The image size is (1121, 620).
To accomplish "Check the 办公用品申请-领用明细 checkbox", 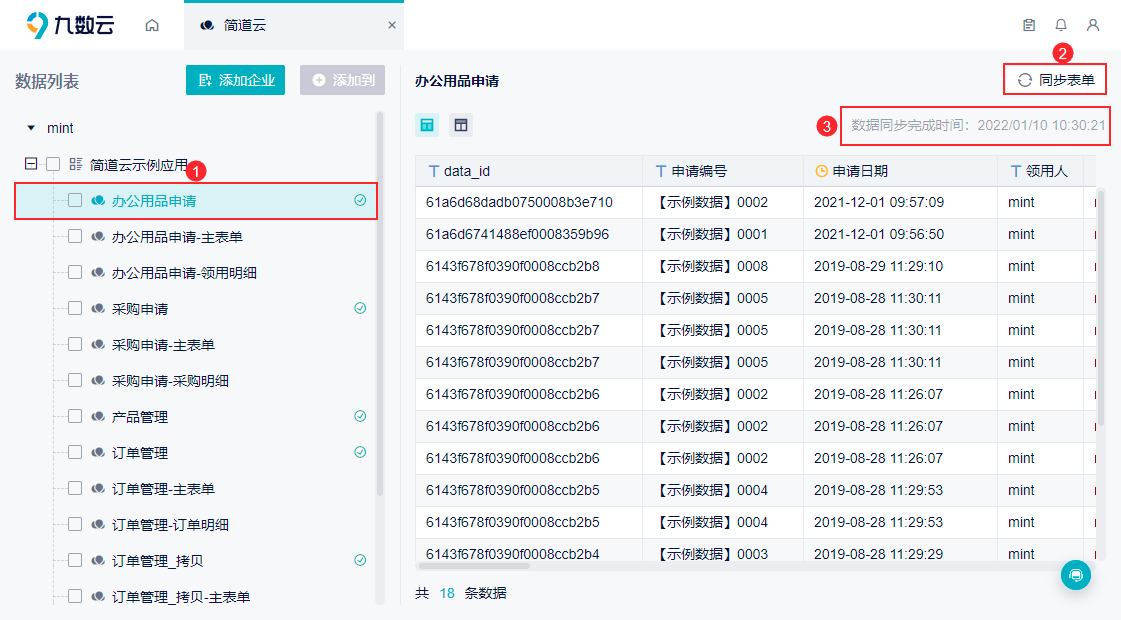I will point(75,272).
